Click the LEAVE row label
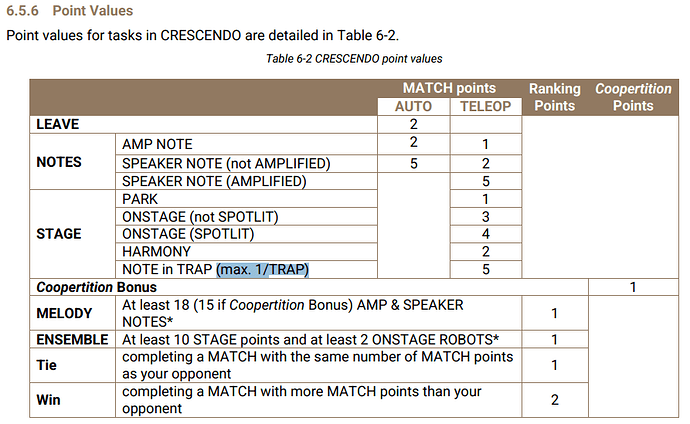This screenshot has width=690, height=424. [58, 124]
